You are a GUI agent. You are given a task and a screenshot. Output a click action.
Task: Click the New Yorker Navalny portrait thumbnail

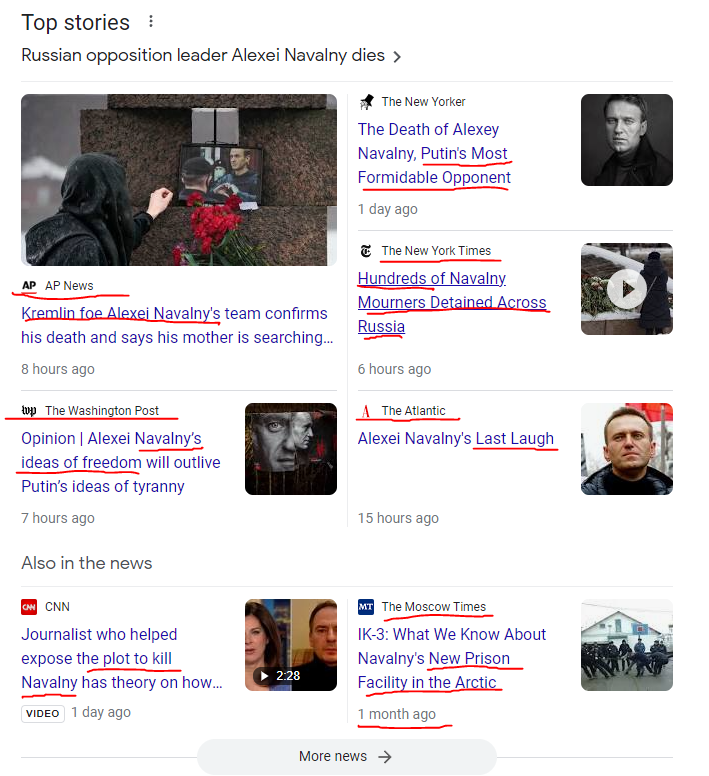pos(626,140)
